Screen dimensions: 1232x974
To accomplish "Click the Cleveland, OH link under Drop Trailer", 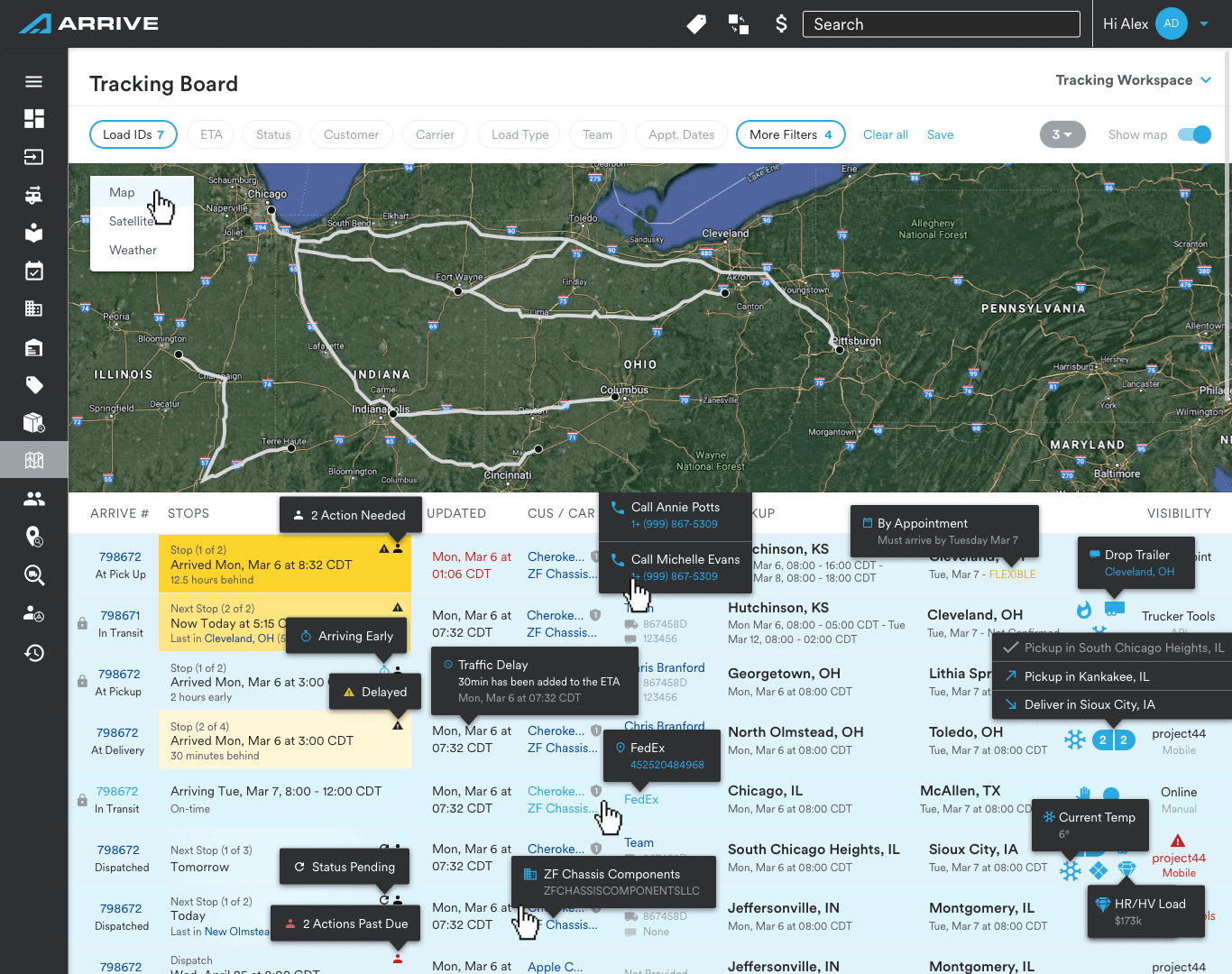I will [x=1139, y=572].
